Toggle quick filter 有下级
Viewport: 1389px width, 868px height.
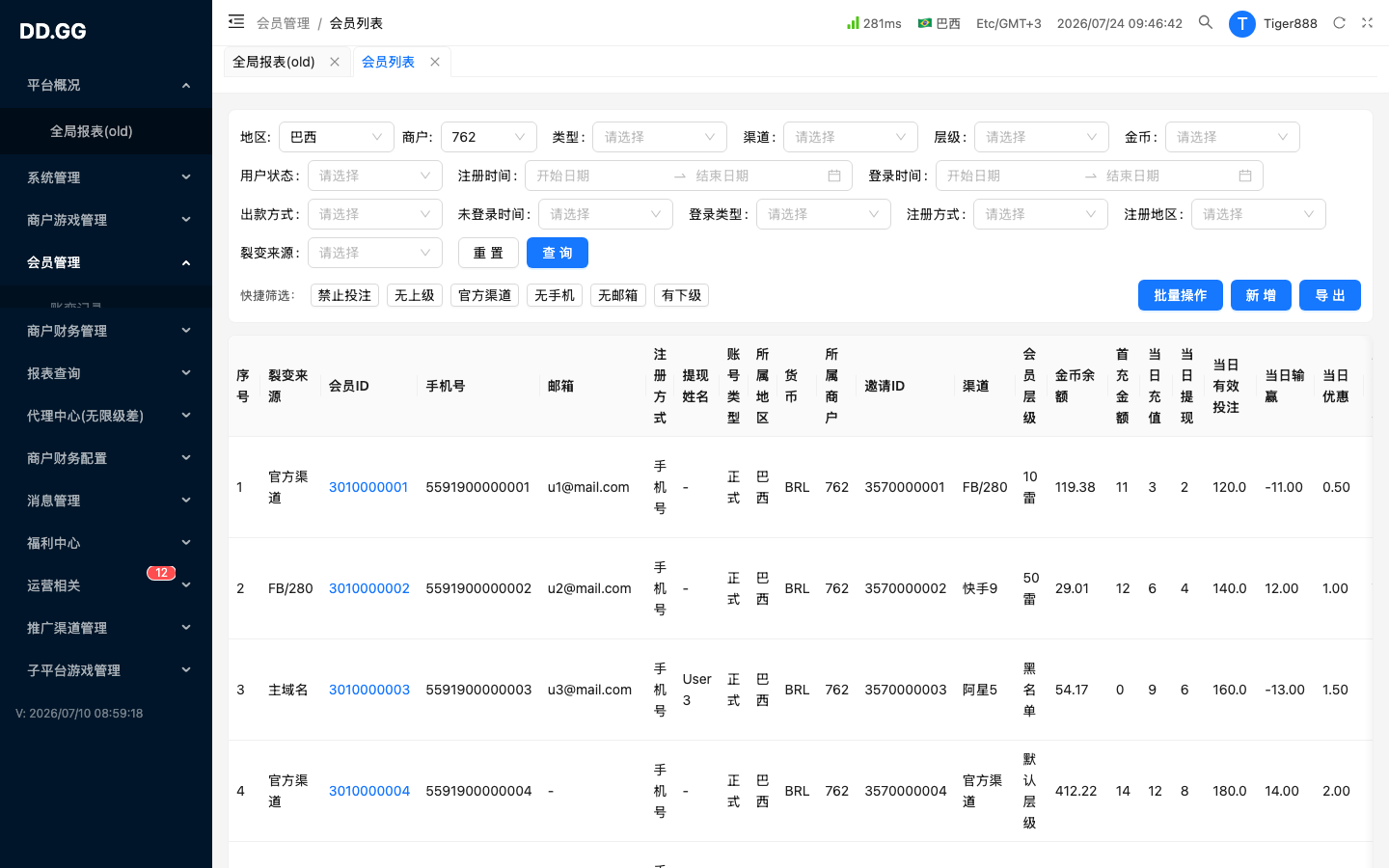(682, 295)
